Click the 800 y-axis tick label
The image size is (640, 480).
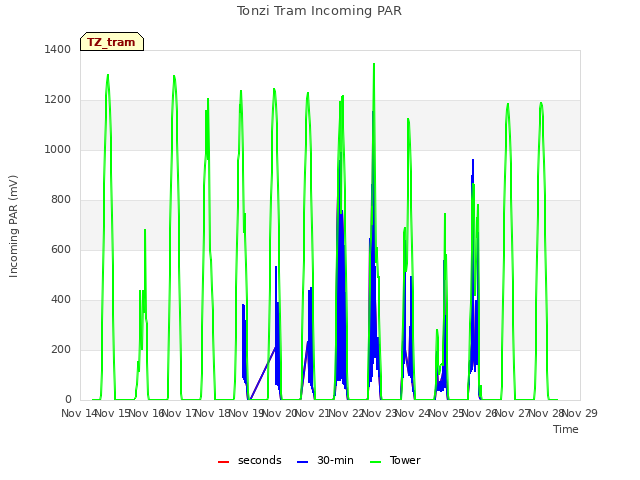coord(61,200)
